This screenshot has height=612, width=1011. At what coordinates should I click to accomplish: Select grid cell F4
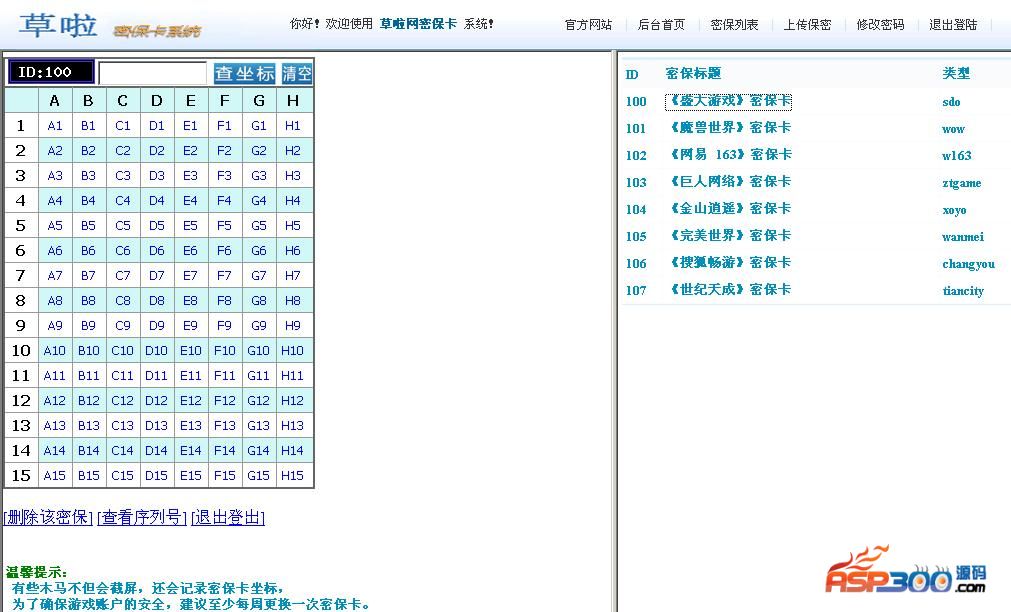[224, 201]
